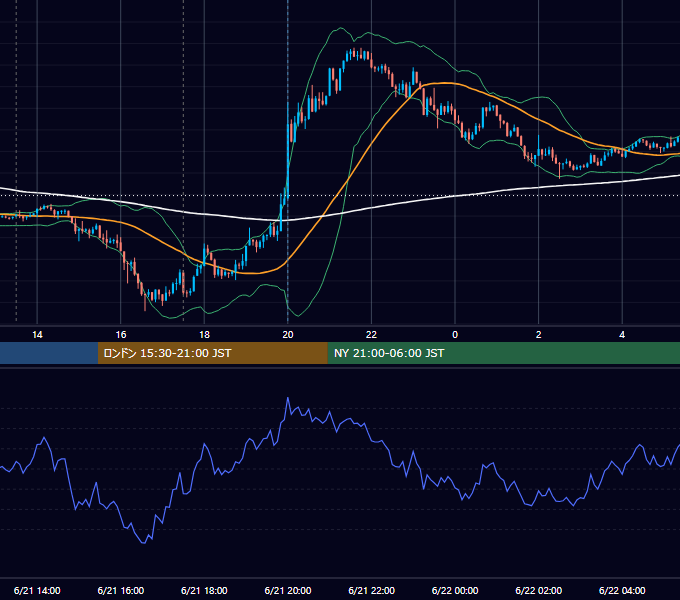Click the time axis label 4
The height and width of the screenshot is (600, 680).
(x=622, y=335)
